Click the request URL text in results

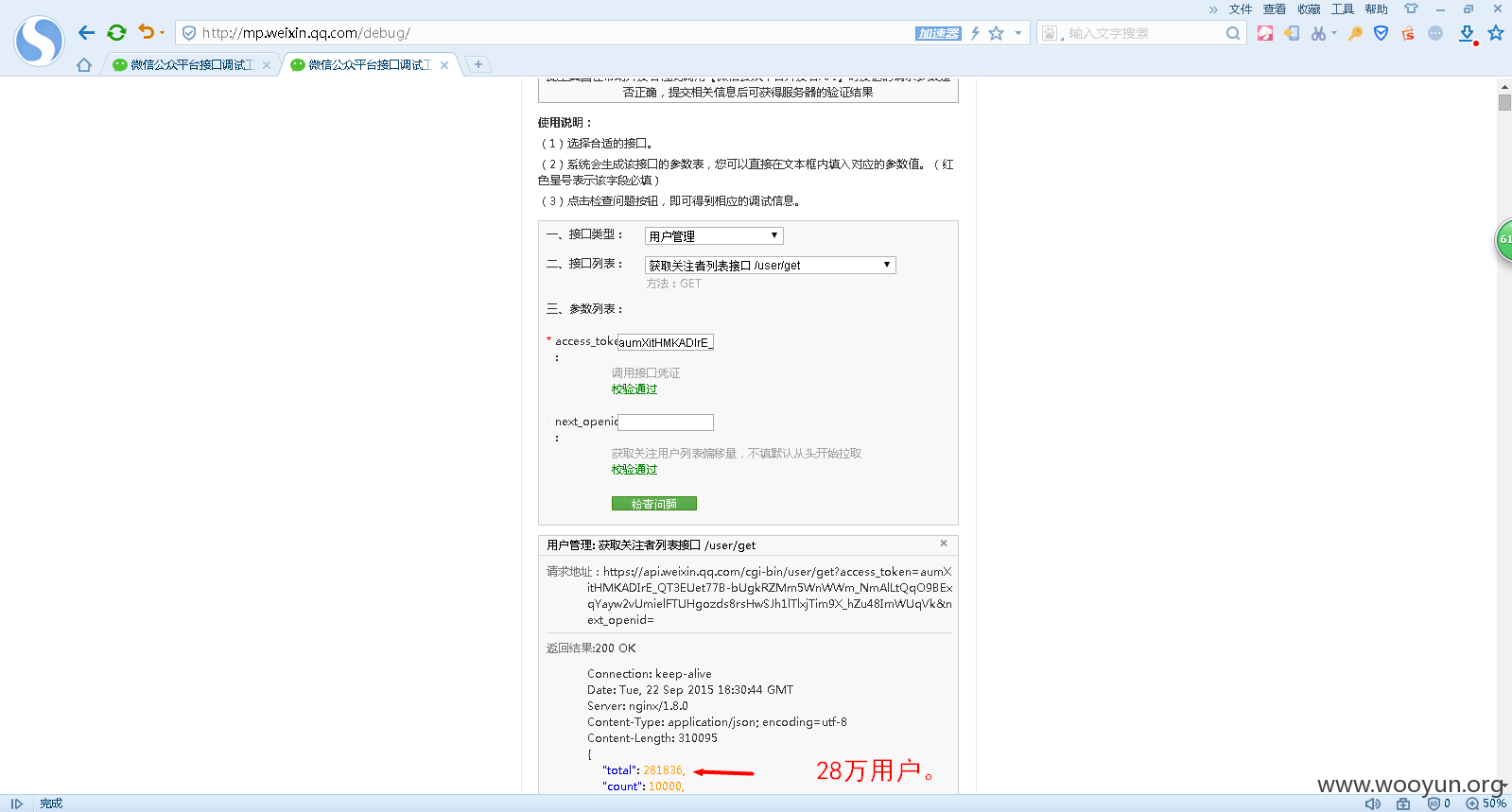[769, 596]
